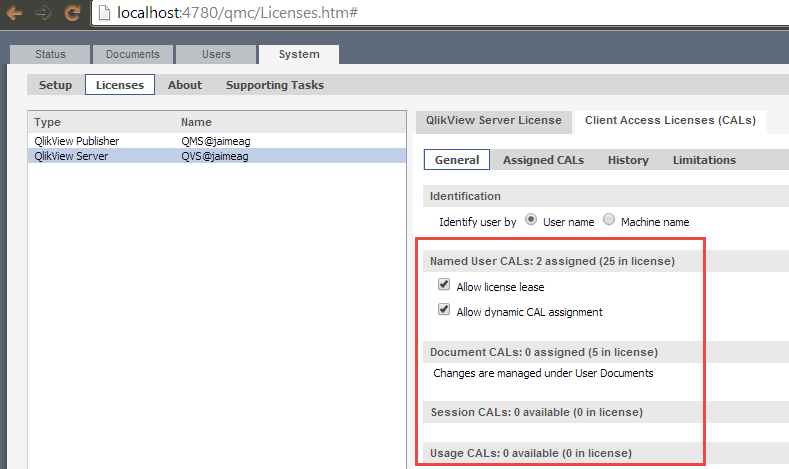Screen dimensions: 789x469
Task: Open the Assigned CALs subtab
Action: tap(543, 160)
